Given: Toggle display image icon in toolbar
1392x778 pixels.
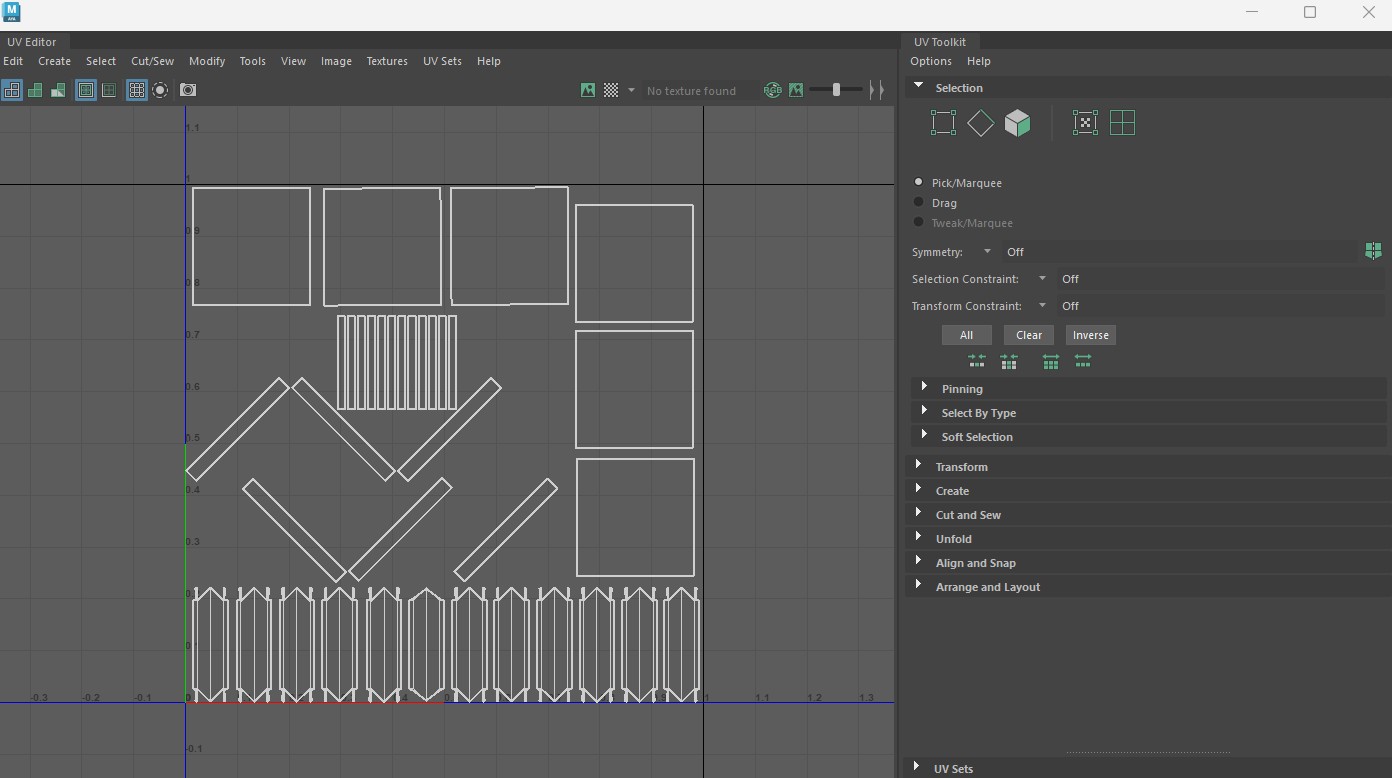Looking at the screenshot, I should click(x=588, y=90).
